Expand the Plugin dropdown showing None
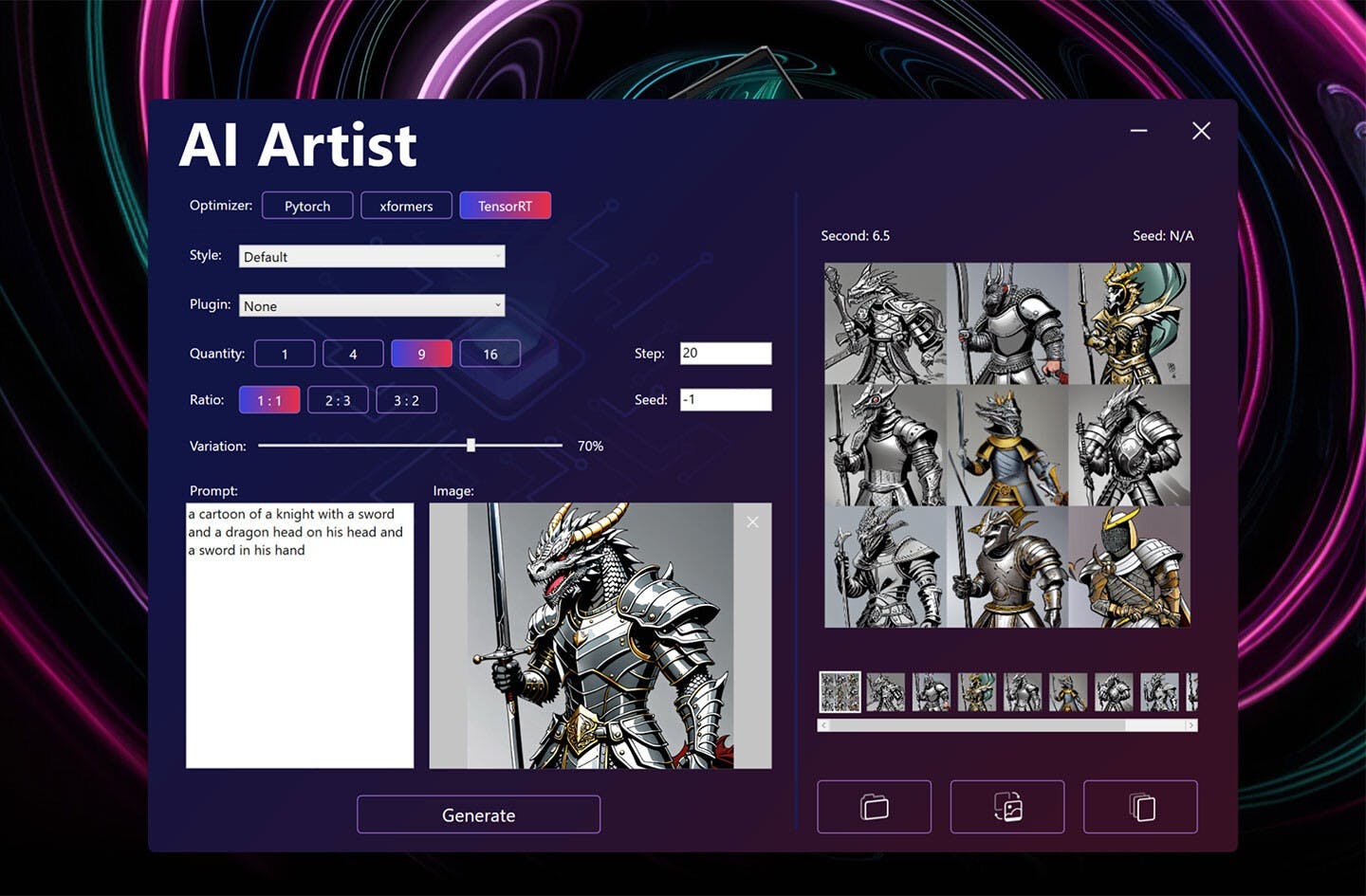Viewport: 1366px width, 896px height. (372, 305)
